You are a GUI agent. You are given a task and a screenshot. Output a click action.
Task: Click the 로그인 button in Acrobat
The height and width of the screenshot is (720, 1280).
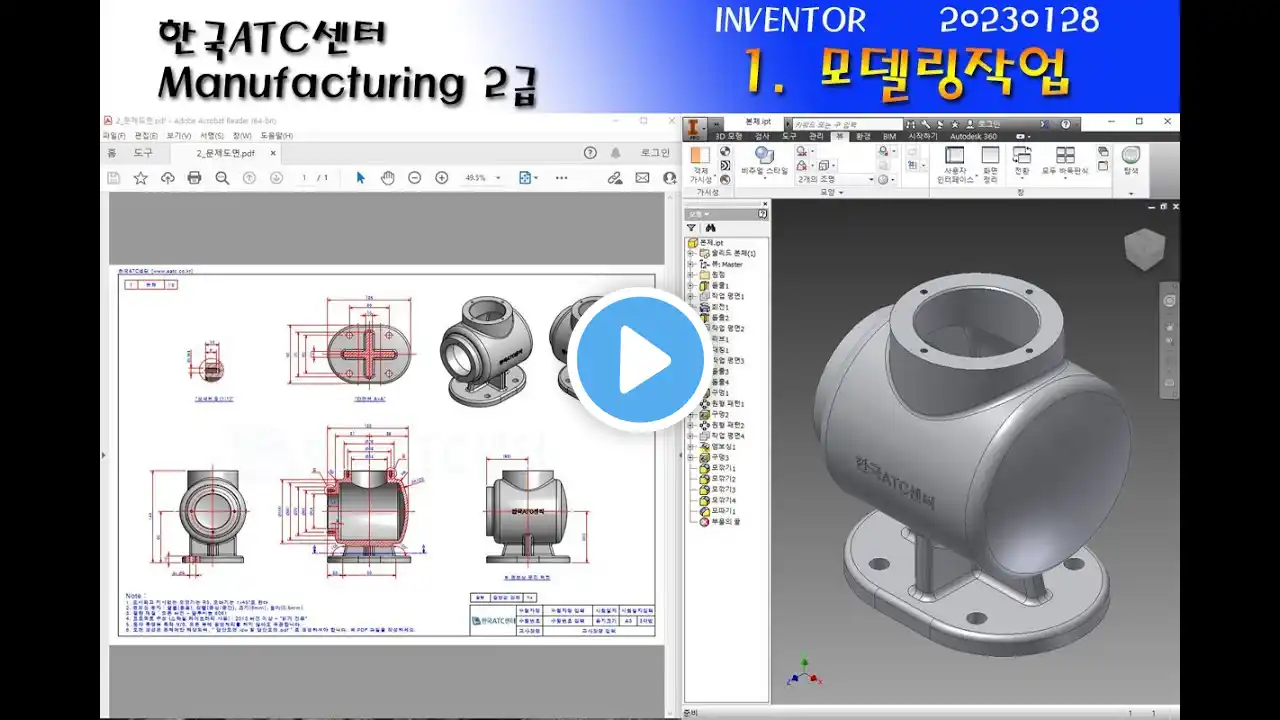tap(655, 153)
